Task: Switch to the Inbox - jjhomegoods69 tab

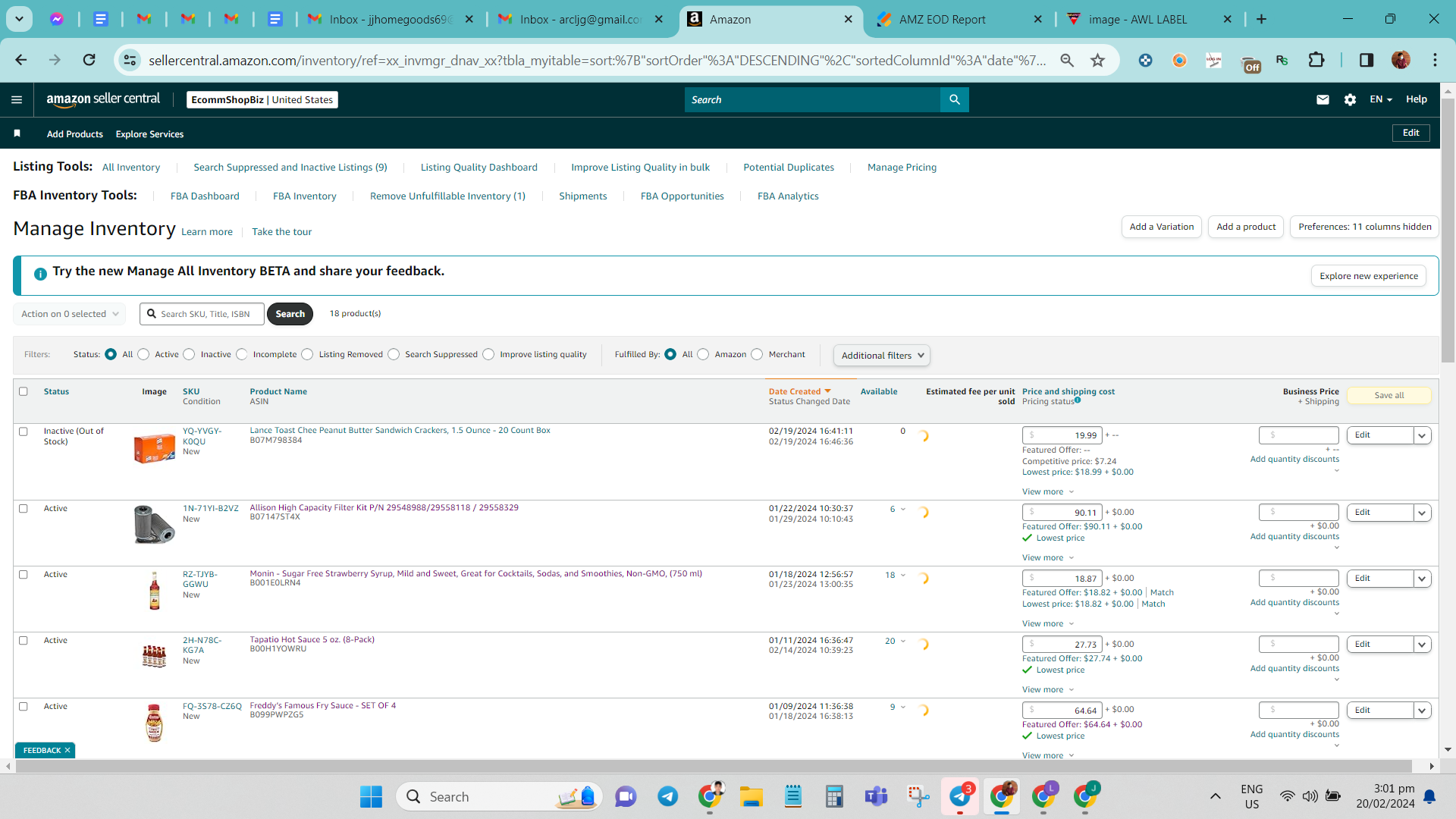Action: point(390,20)
